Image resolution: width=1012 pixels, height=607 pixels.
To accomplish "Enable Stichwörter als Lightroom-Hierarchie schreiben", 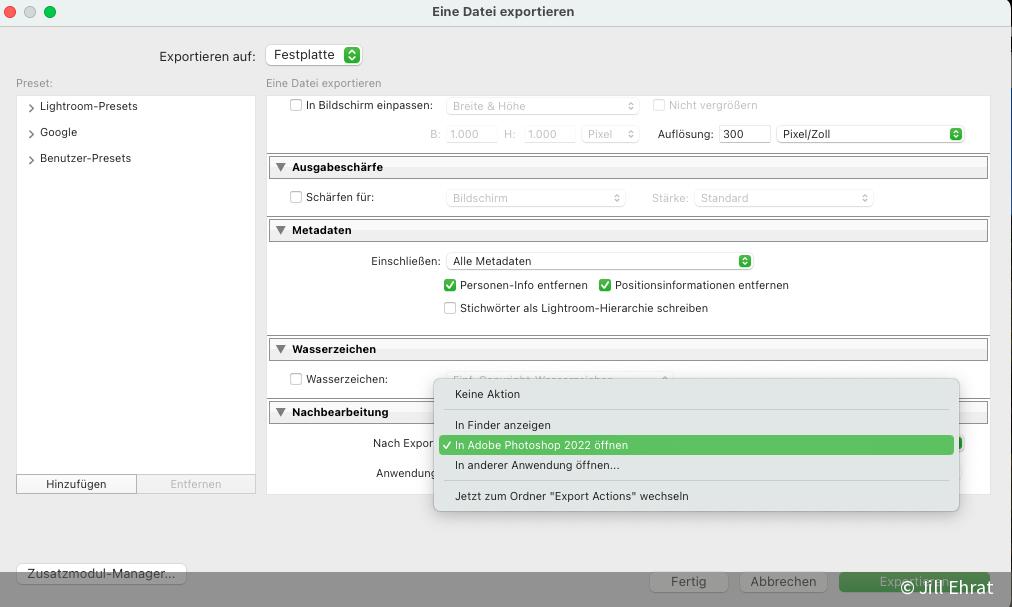I will pos(450,308).
